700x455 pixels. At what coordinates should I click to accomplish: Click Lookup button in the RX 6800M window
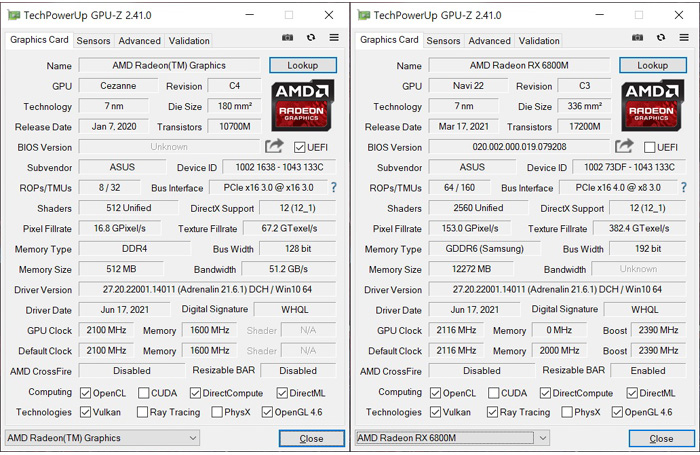click(x=653, y=65)
